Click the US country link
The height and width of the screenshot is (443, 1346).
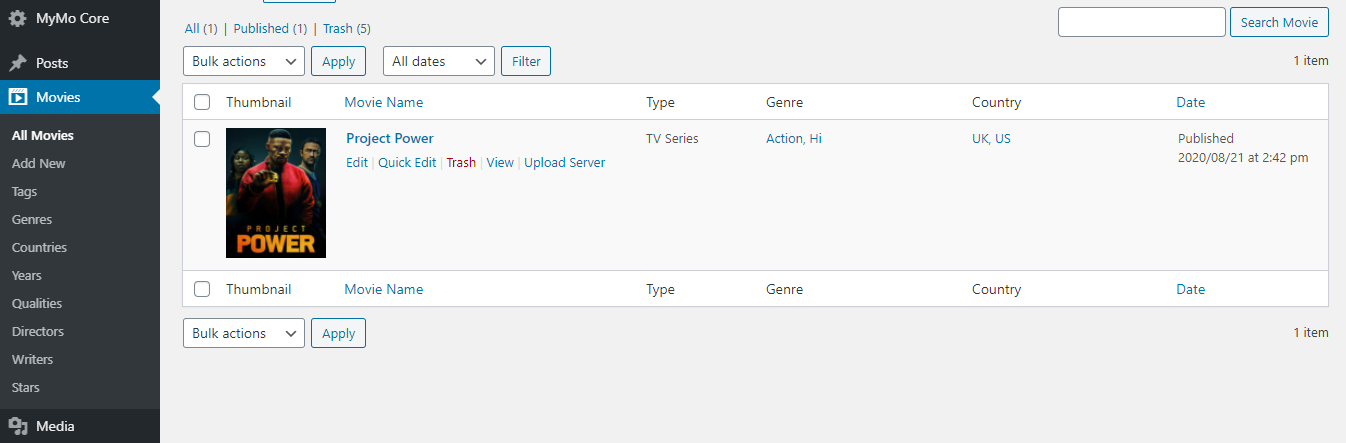tap(1002, 138)
